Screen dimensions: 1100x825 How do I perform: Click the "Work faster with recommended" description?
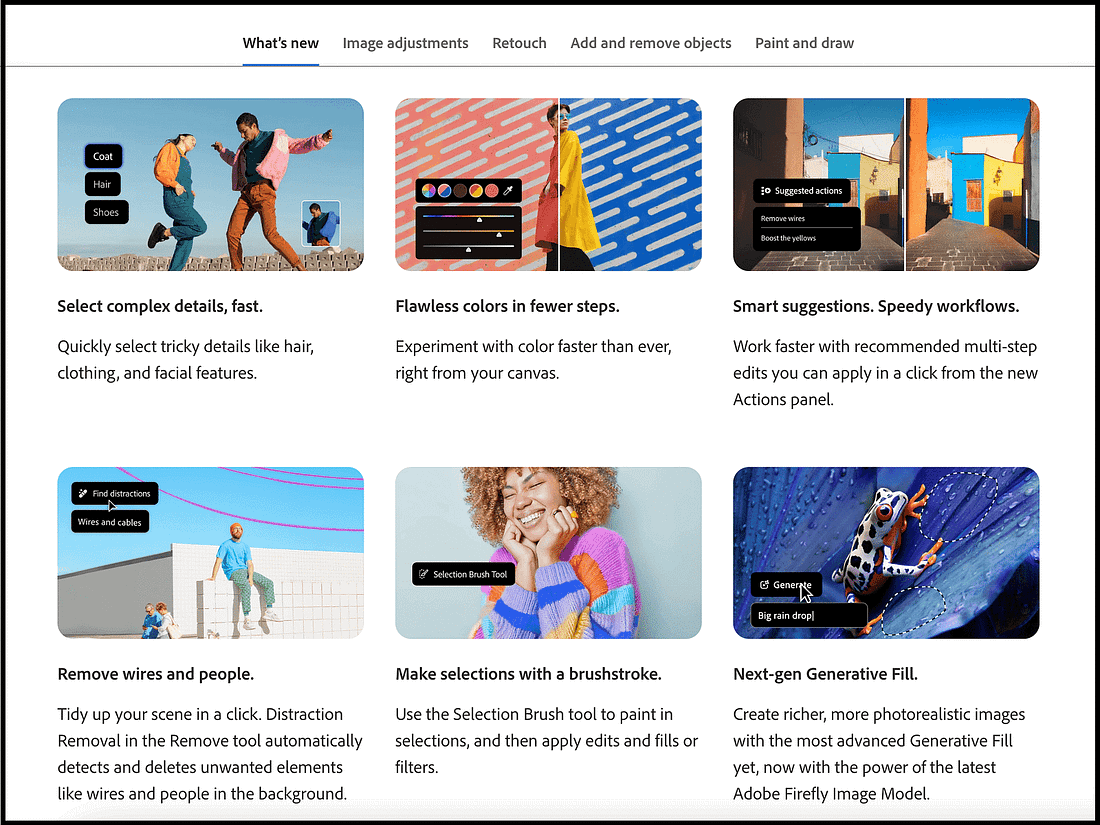click(885, 373)
